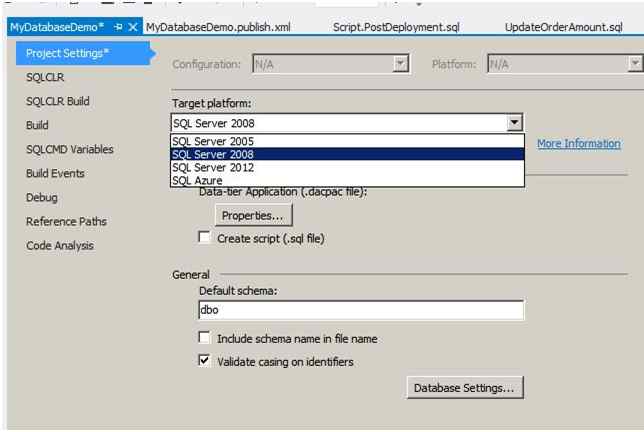Open the SQLCLR Build page
644x432 pixels.
pyautogui.click(x=58, y=101)
